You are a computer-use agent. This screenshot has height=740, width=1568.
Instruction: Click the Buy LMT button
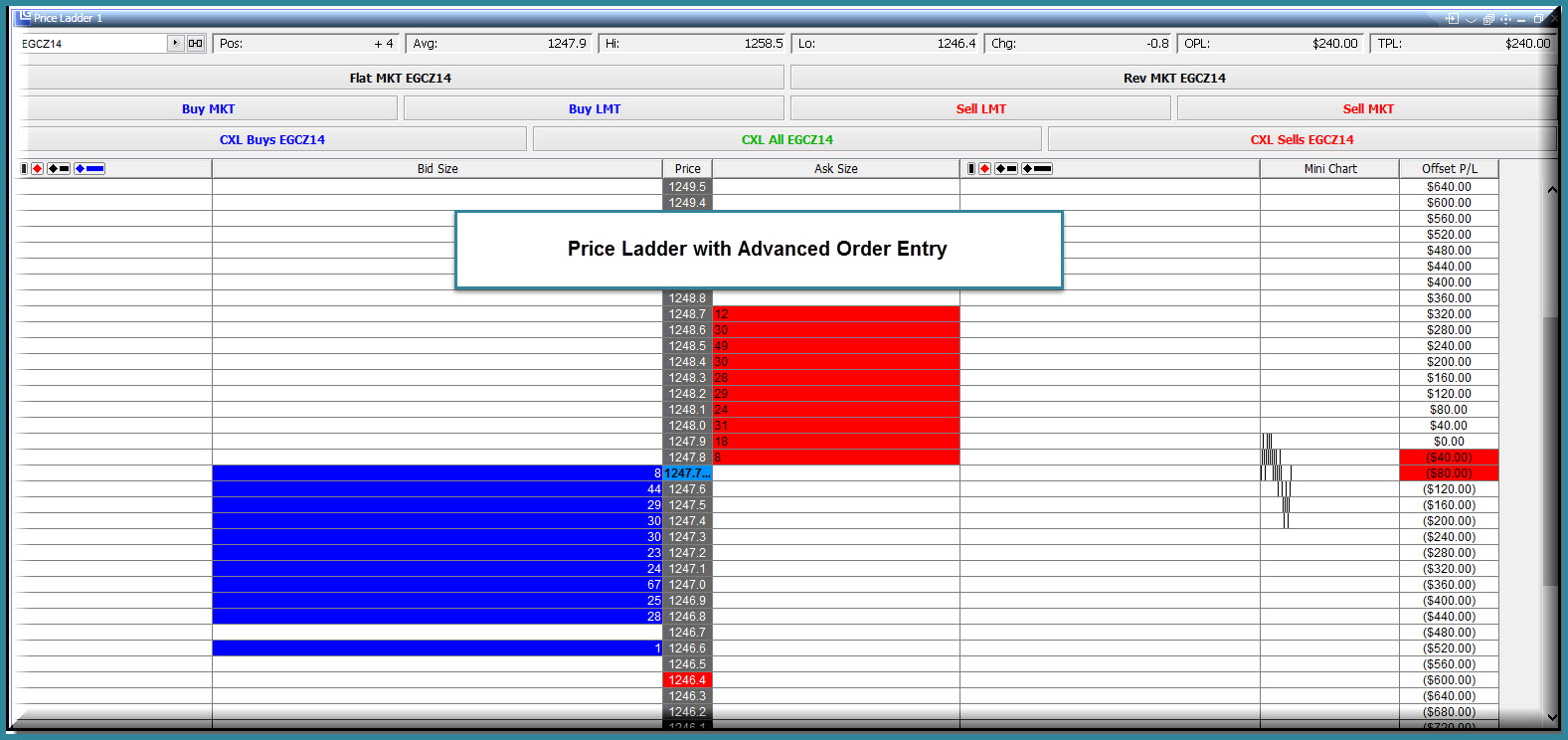coord(594,108)
